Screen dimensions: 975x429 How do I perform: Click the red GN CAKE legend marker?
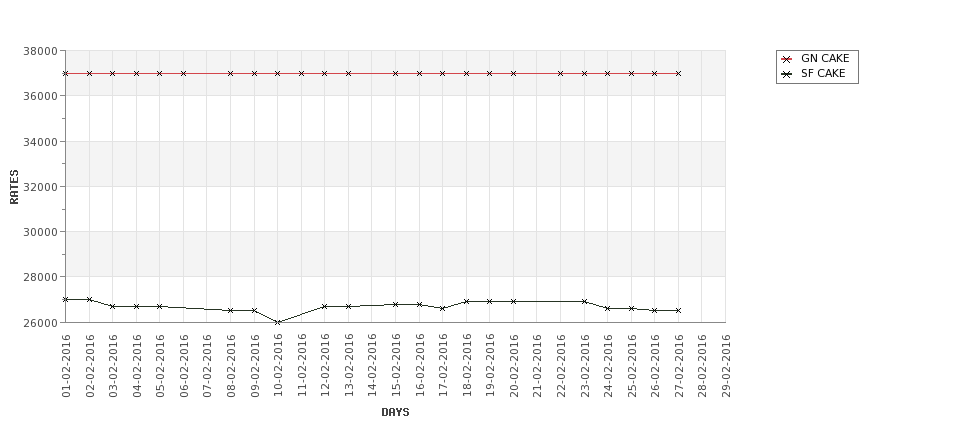pos(787,59)
